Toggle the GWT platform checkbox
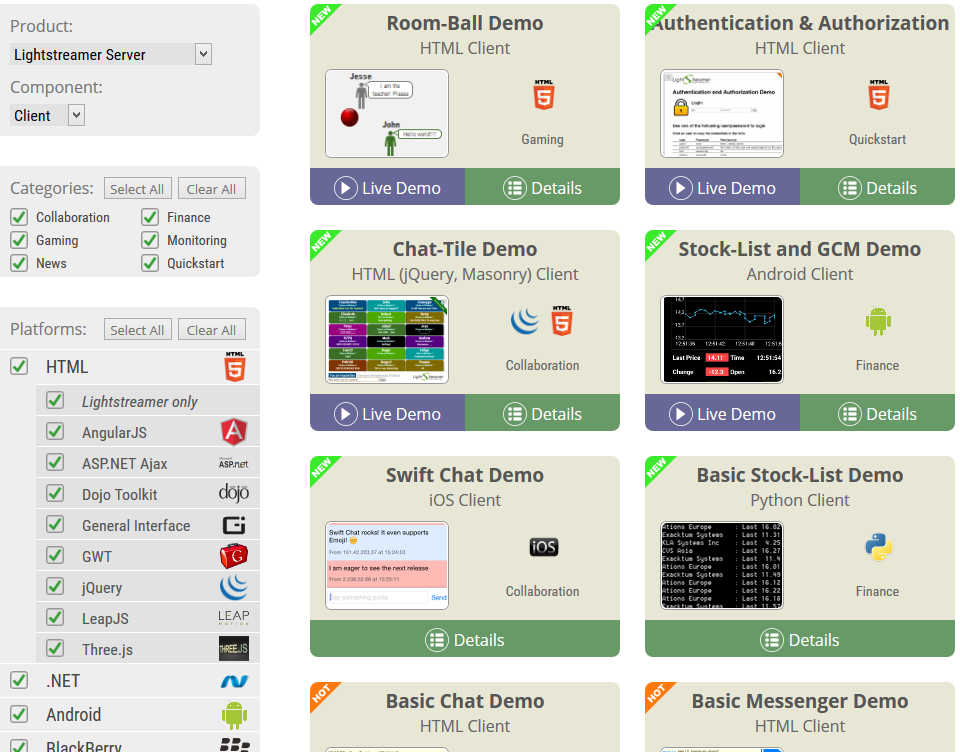The width and height of the screenshot is (960, 752). click(55, 555)
